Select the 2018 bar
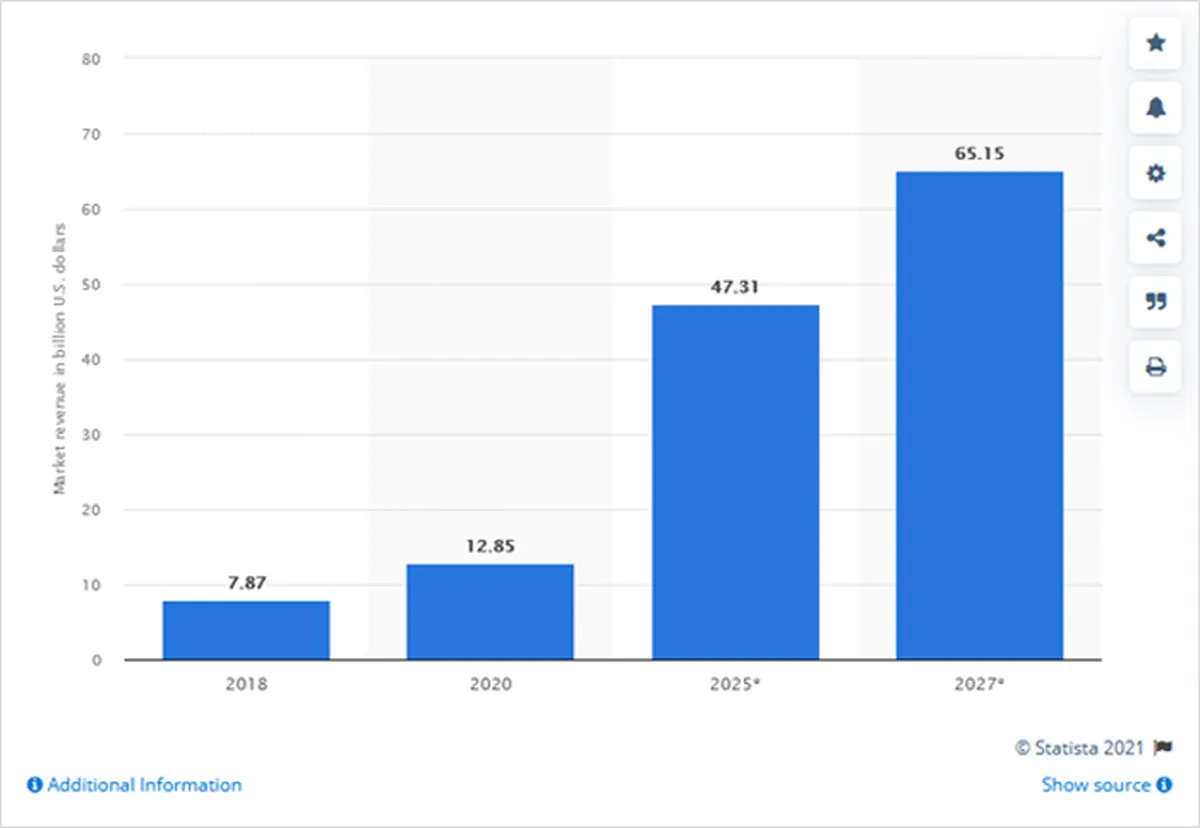This screenshot has height=828, width=1200. point(246,630)
